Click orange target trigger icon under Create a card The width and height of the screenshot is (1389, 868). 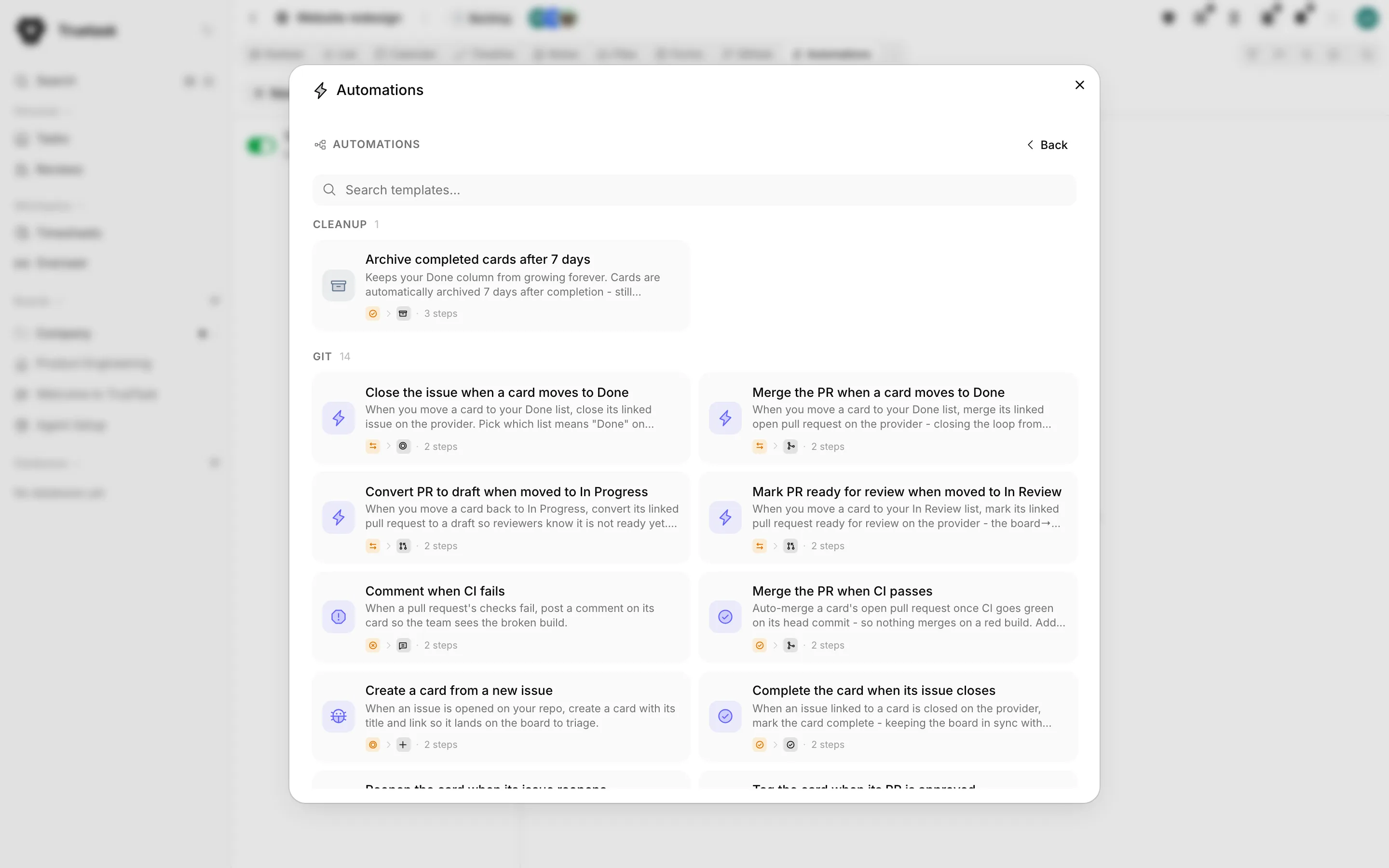[372, 745]
